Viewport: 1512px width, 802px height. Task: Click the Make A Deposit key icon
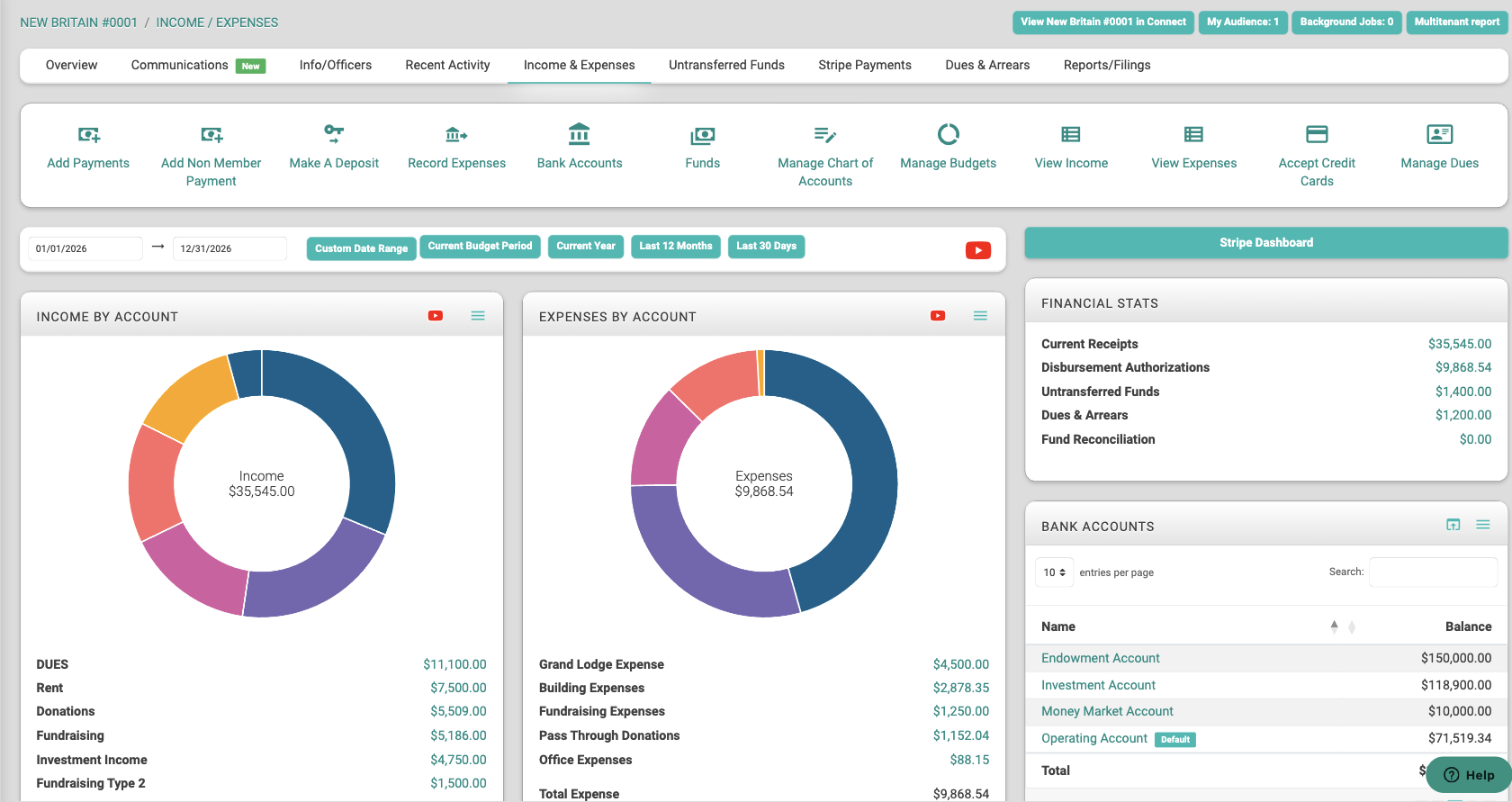tap(334, 133)
